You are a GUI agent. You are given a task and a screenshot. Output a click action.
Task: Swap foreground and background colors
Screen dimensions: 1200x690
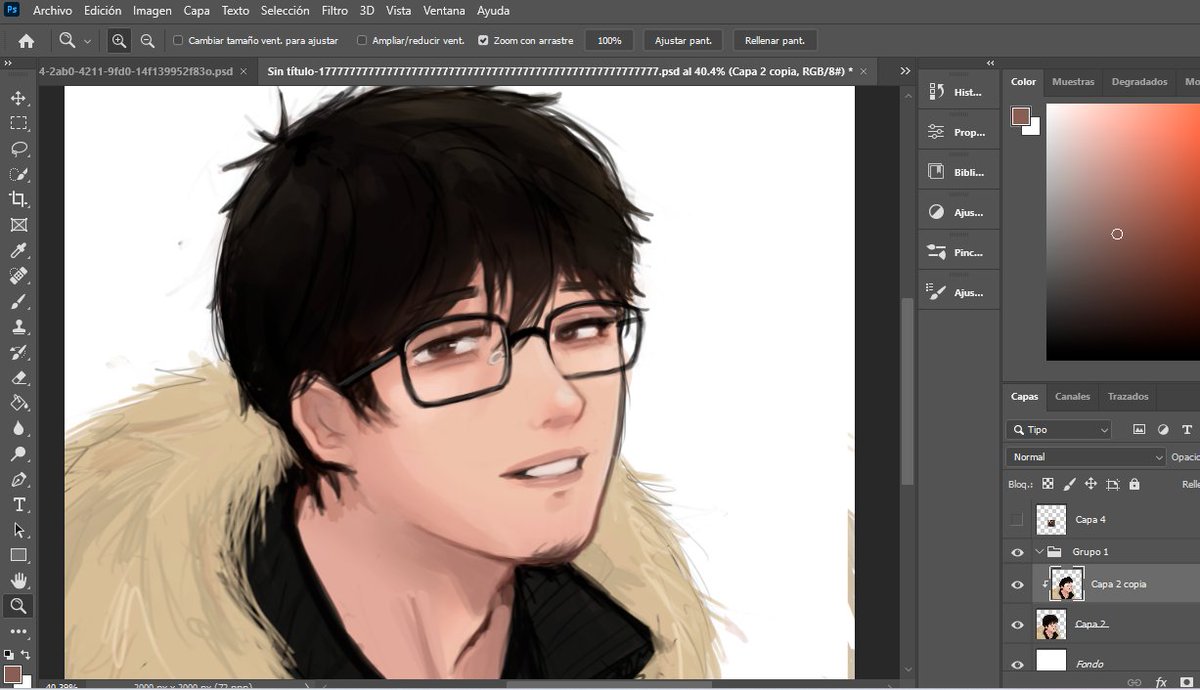[25, 655]
